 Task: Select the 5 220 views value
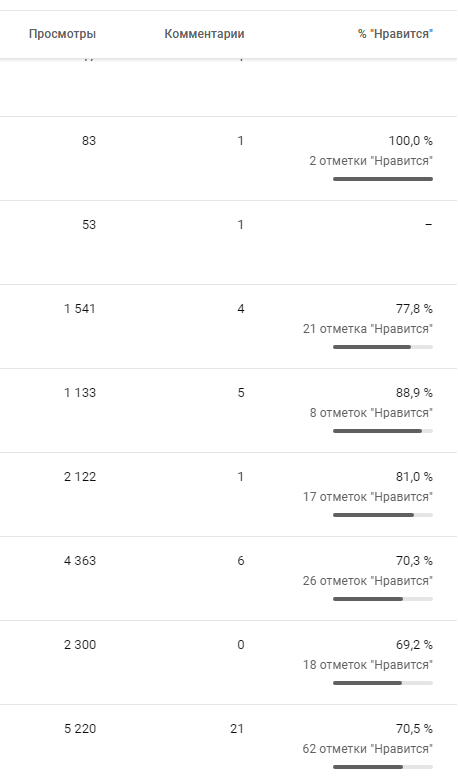tap(79, 729)
